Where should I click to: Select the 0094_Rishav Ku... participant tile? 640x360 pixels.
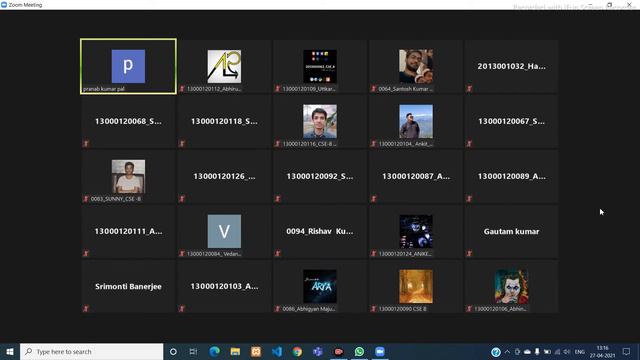pyautogui.click(x=320, y=231)
